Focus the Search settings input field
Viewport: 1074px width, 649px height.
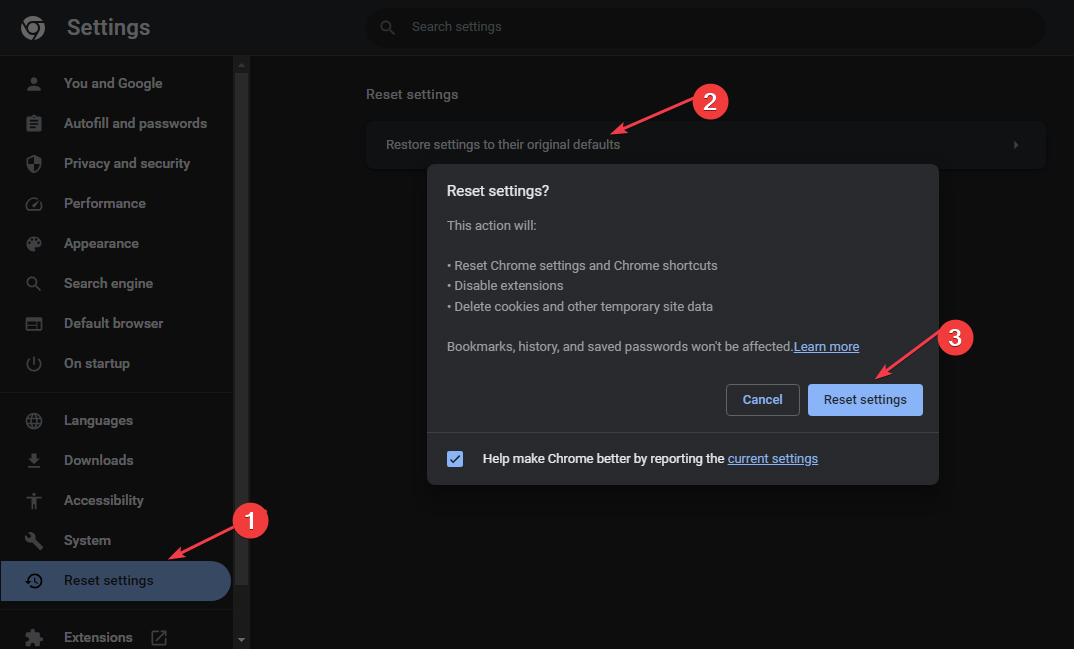point(705,27)
